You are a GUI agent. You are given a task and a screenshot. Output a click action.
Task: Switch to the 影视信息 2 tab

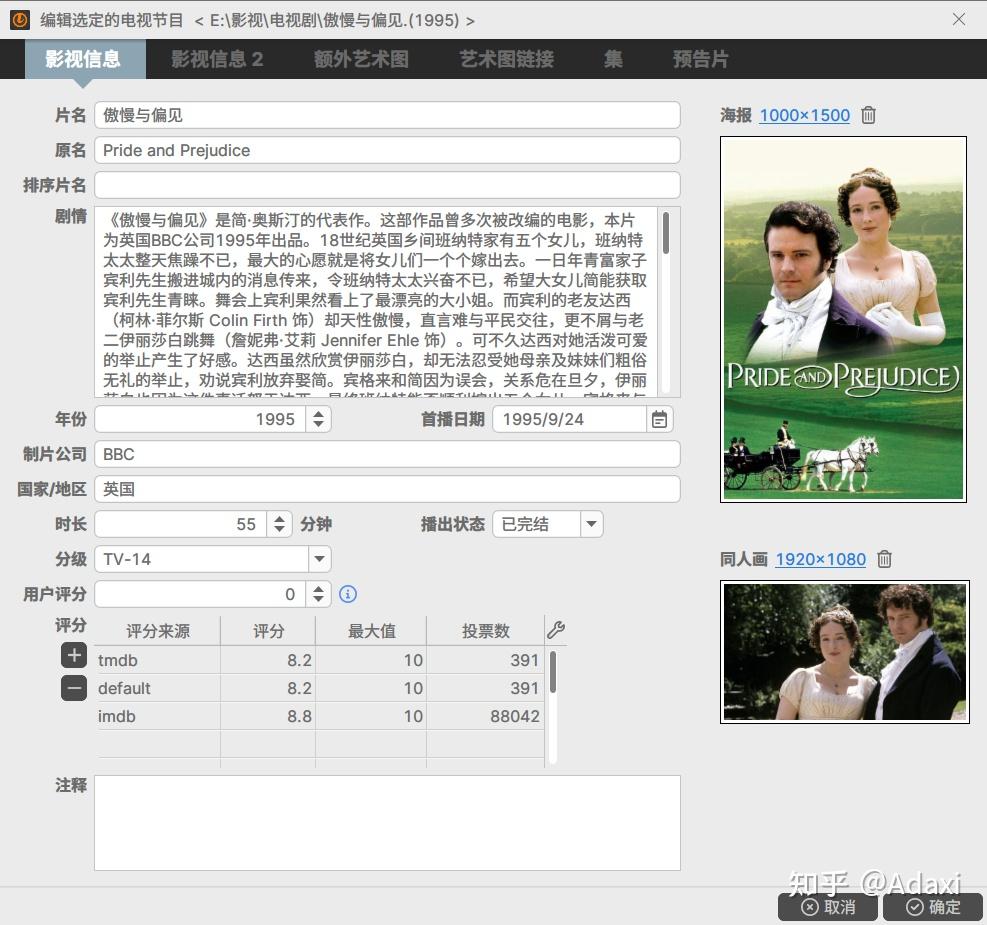[216, 59]
